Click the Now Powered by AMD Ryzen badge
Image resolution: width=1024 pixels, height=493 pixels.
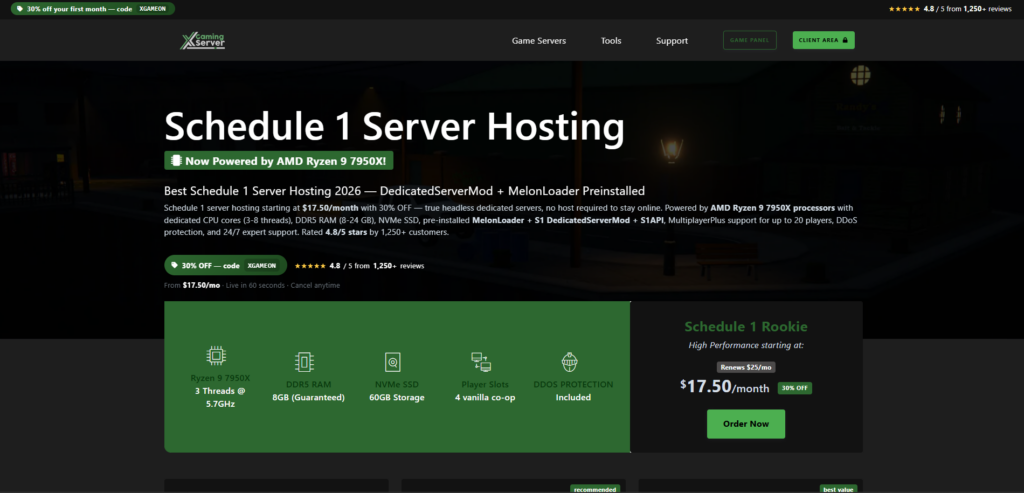279,161
